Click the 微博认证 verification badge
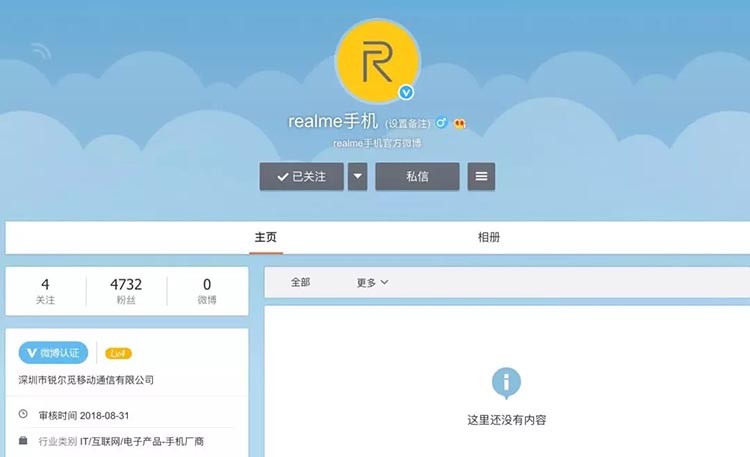The image size is (750, 457). (x=54, y=353)
